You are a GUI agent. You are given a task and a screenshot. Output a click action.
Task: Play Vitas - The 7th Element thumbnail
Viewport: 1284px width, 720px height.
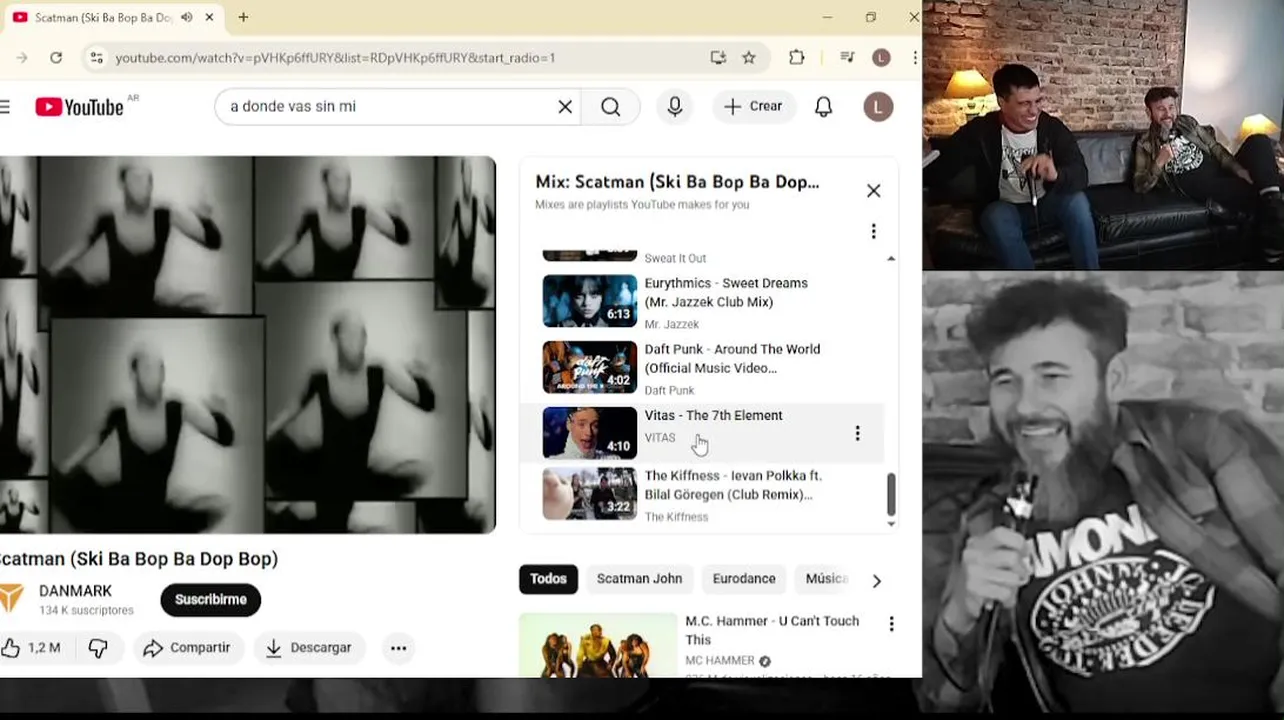click(589, 433)
